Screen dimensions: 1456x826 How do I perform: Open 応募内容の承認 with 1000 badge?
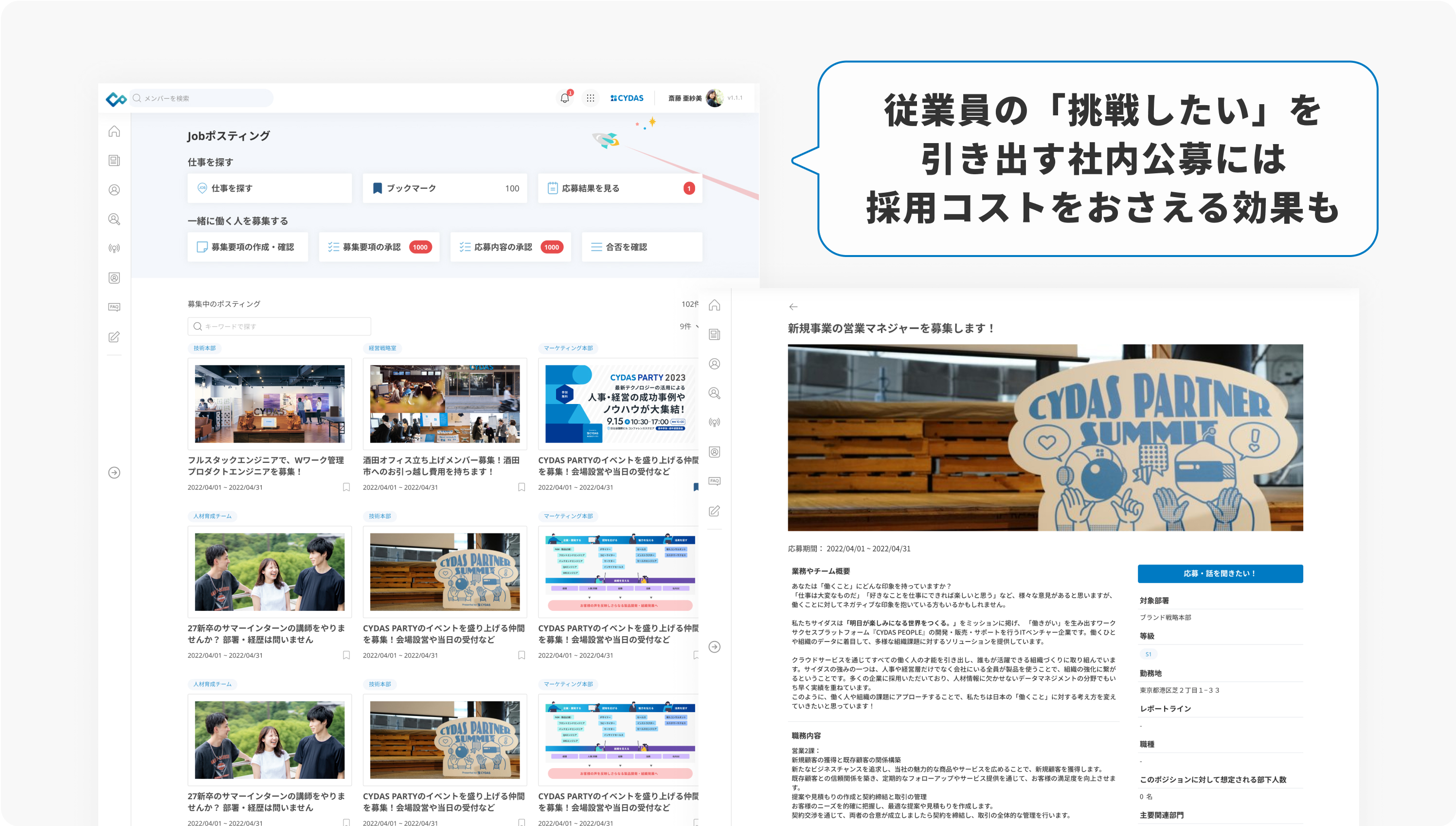[510, 247]
